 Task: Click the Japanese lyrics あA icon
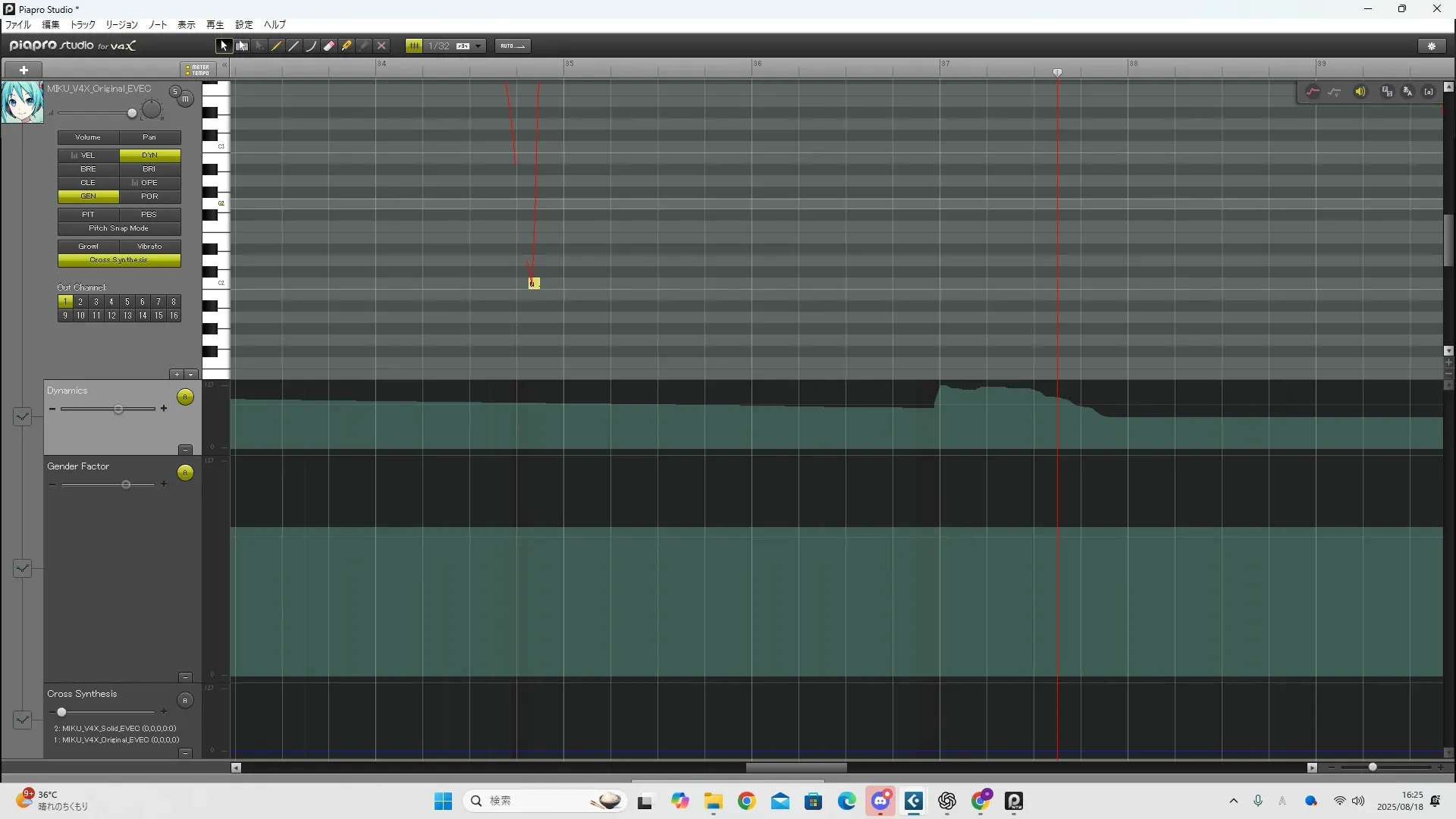coord(1407,92)
